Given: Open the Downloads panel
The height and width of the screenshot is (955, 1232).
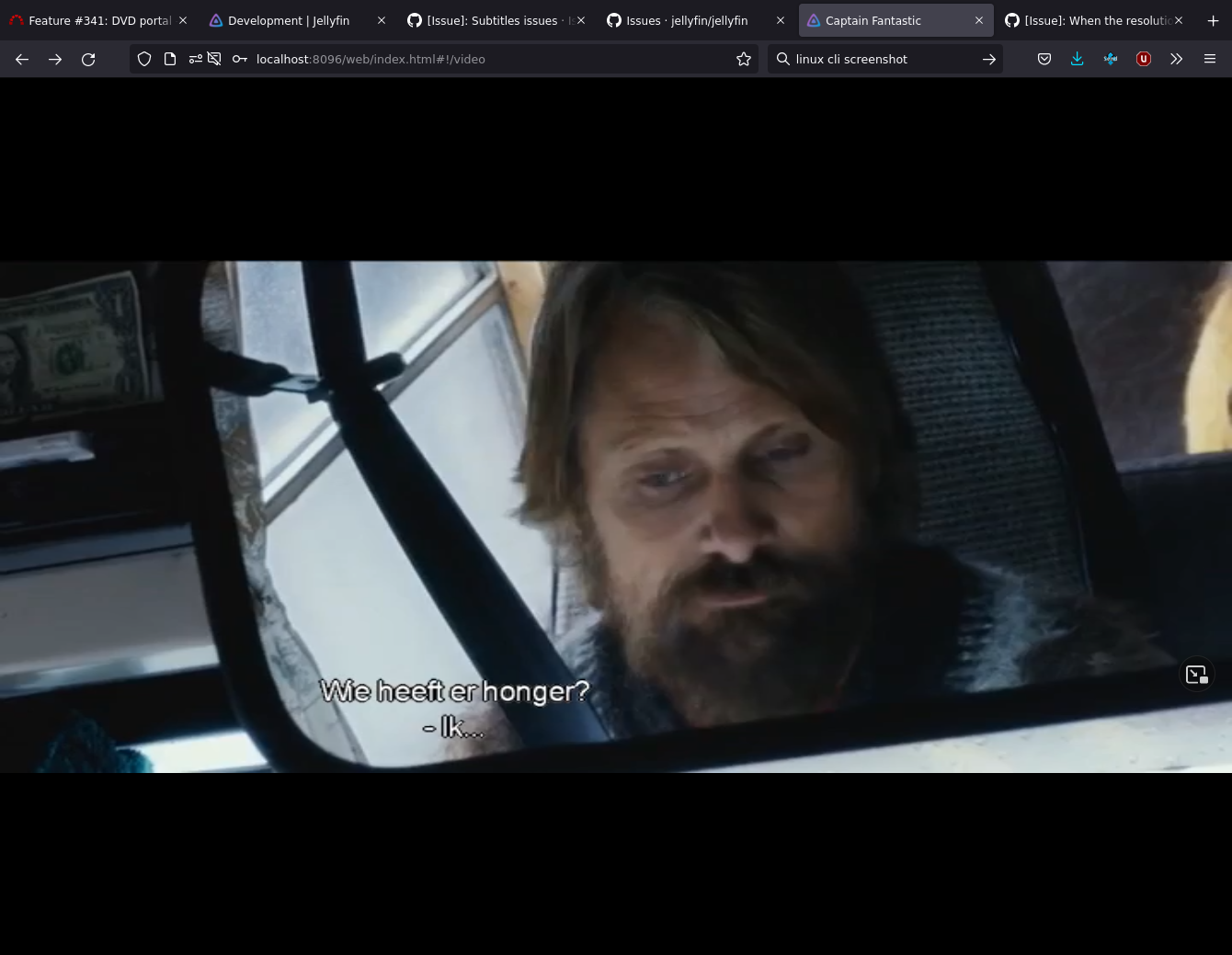Looking at the screenshot, I should [1078, 59].
